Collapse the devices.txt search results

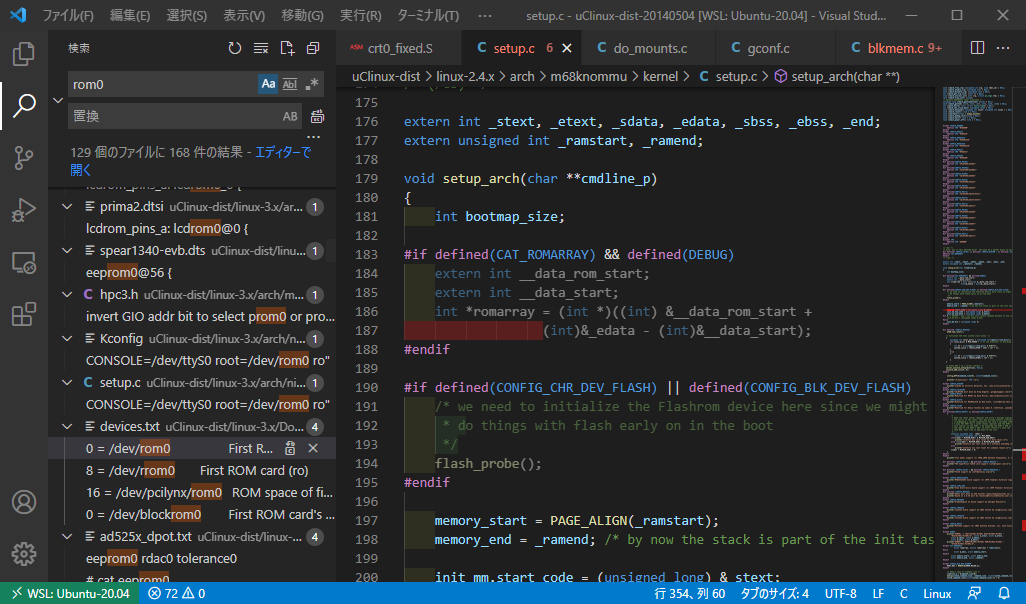pos(67,426)
